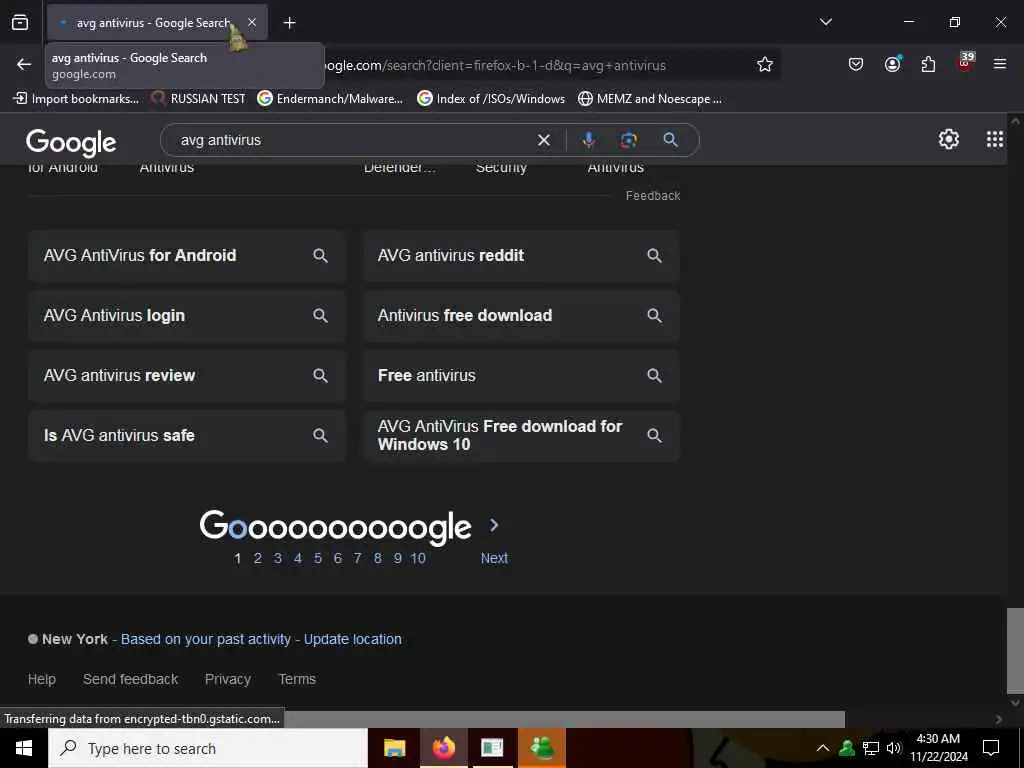Show hidden tray icons chevron
This screenshot has height=768, width=1024.
(823, 748)
